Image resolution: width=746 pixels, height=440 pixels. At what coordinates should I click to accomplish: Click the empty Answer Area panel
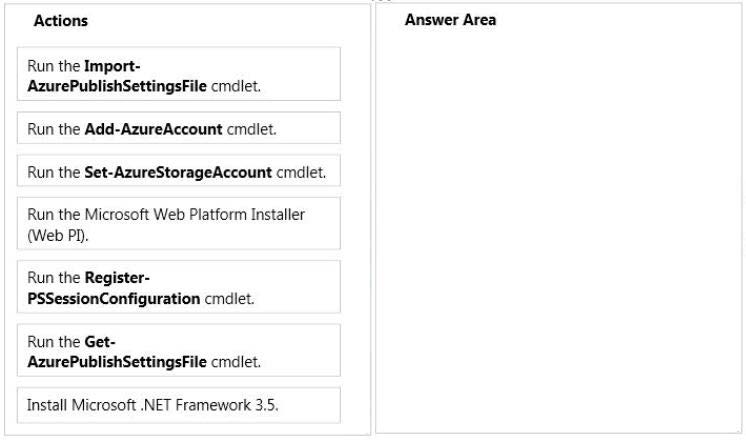click(x=558, y=228)
